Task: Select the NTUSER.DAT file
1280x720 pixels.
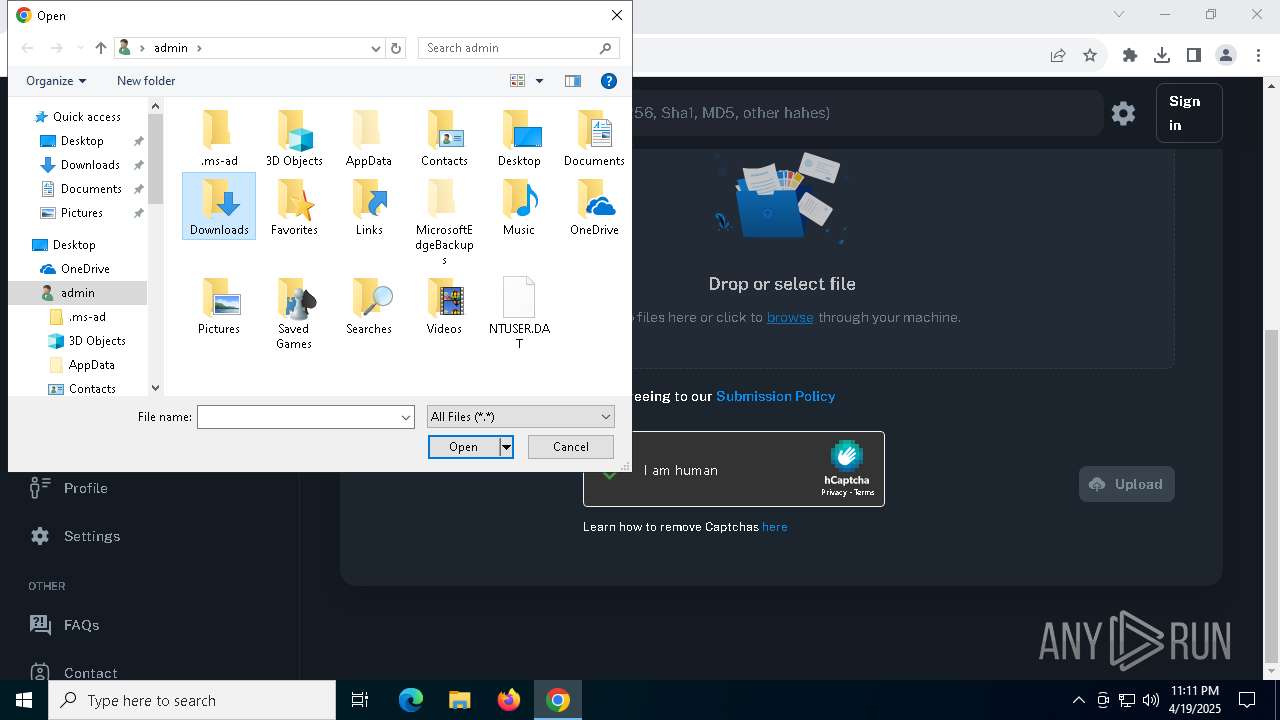Action: (519, 313)
